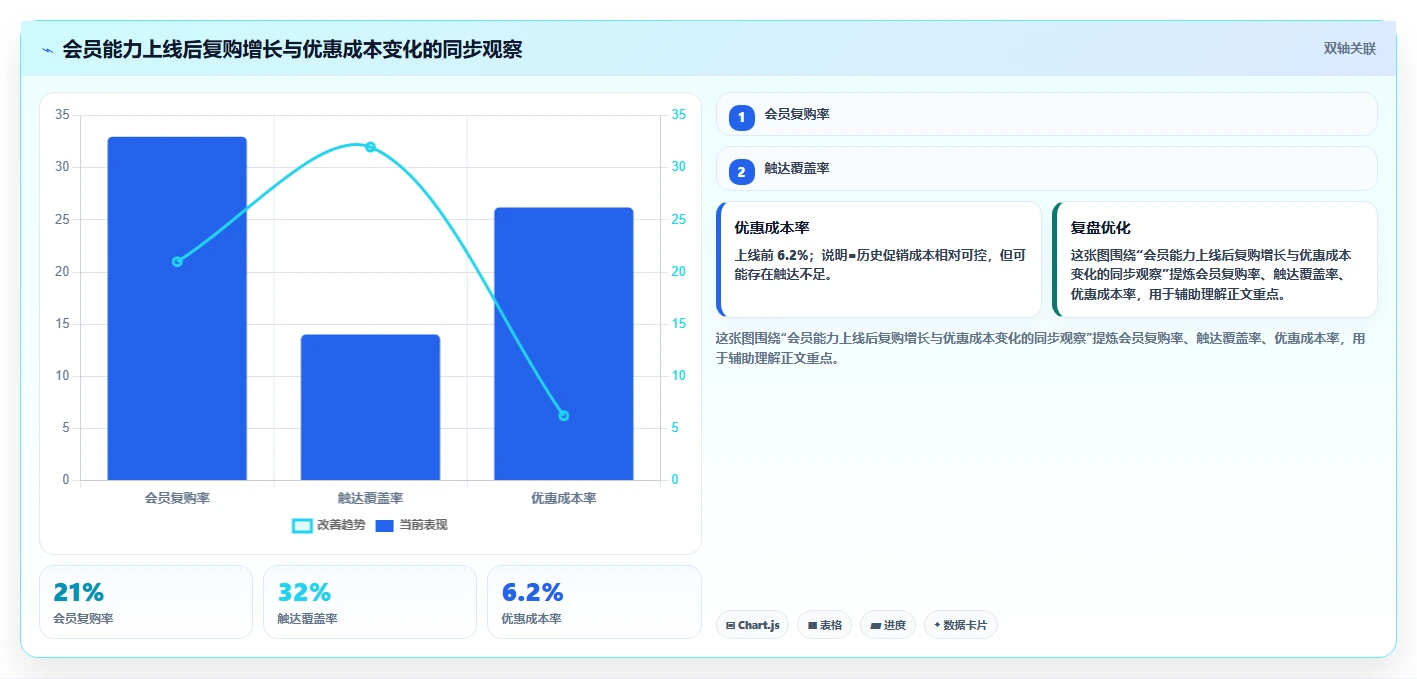Open the 32% 触达覆盖率 stat card
This screenshot has height=679, width=1417.
pyautogui.click(x=370, y=602)
